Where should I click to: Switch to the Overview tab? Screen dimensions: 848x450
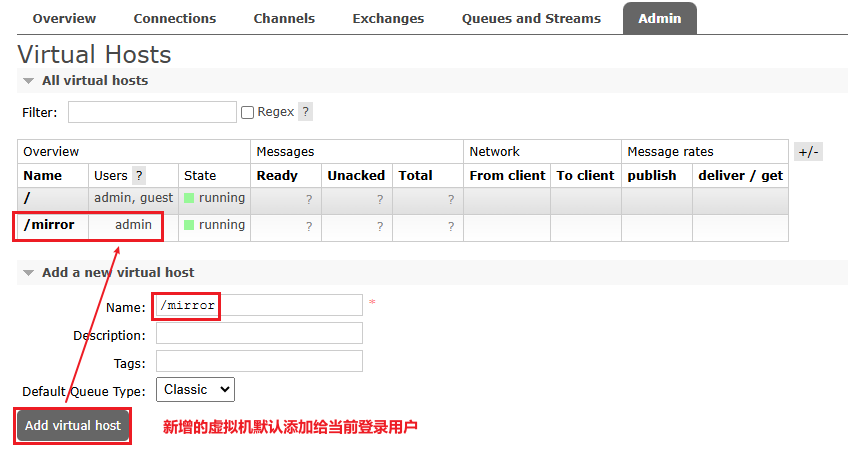(x=64, y=18)
